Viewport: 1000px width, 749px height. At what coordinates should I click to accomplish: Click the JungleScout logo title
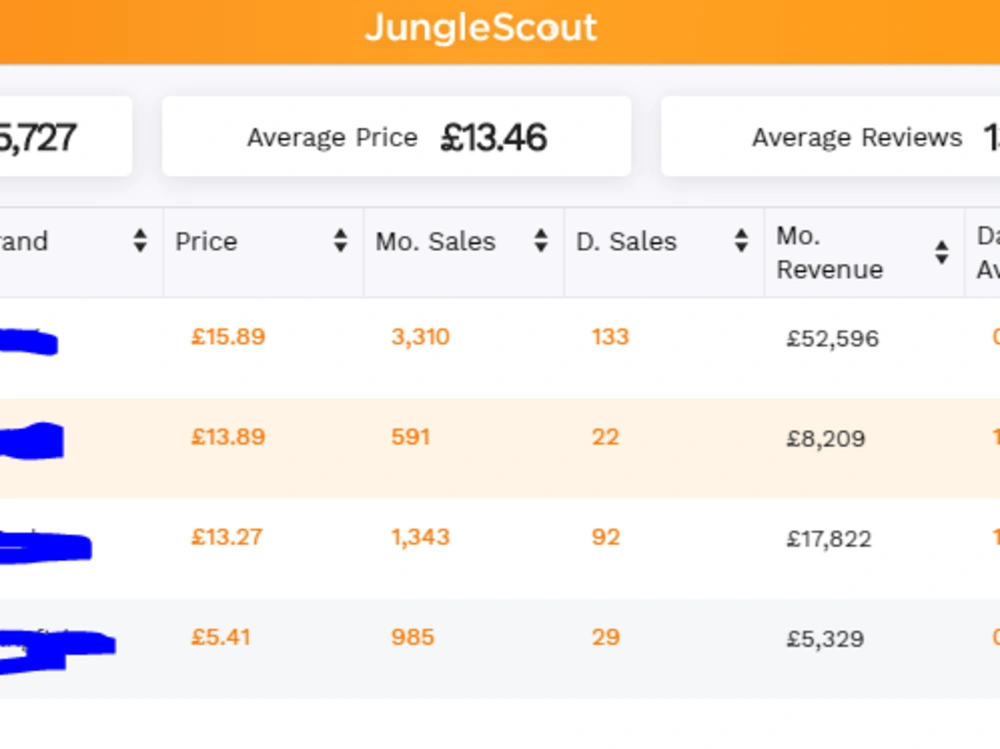[481, 28]
